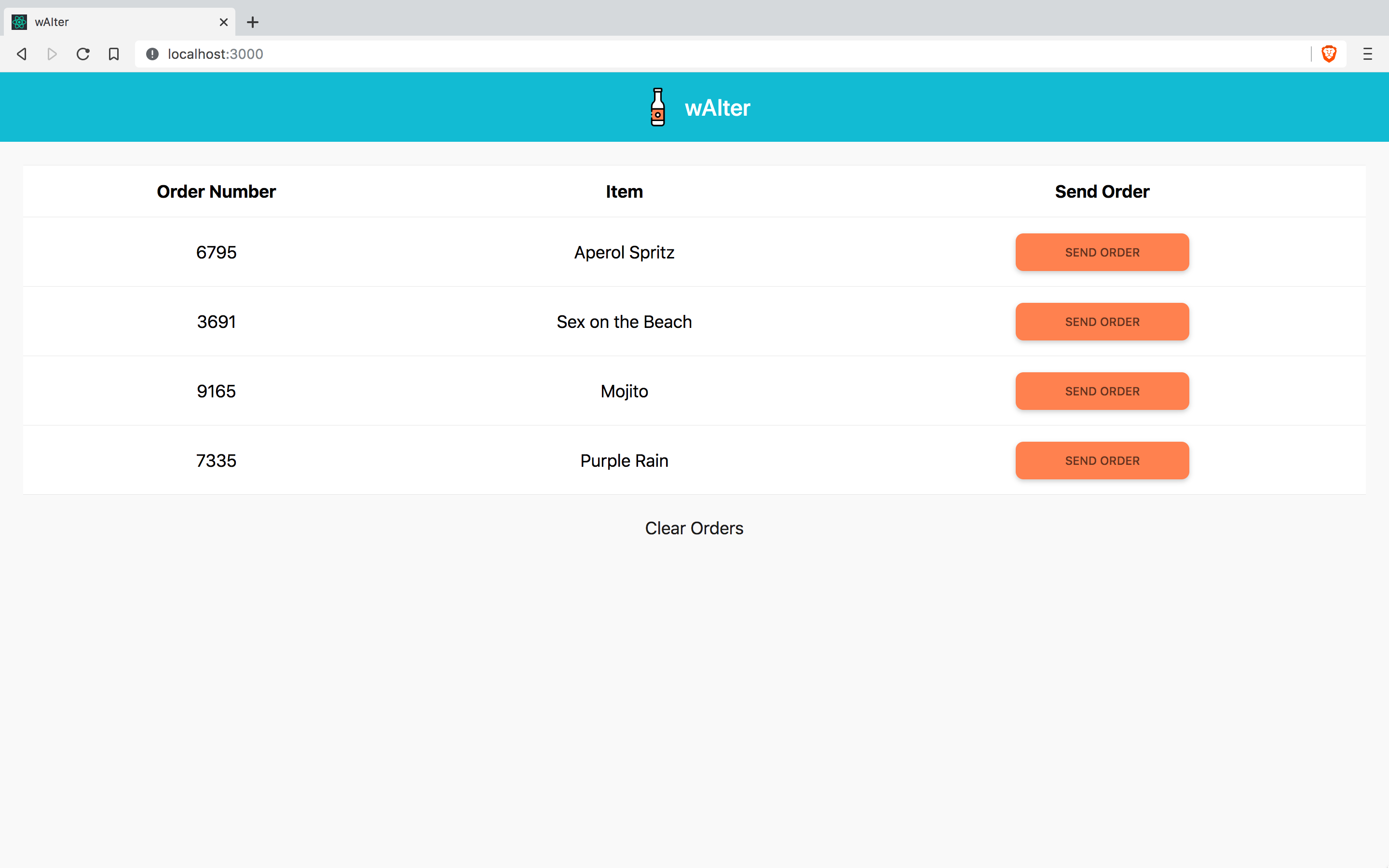Click the localhost:3000 address bar

689,54
